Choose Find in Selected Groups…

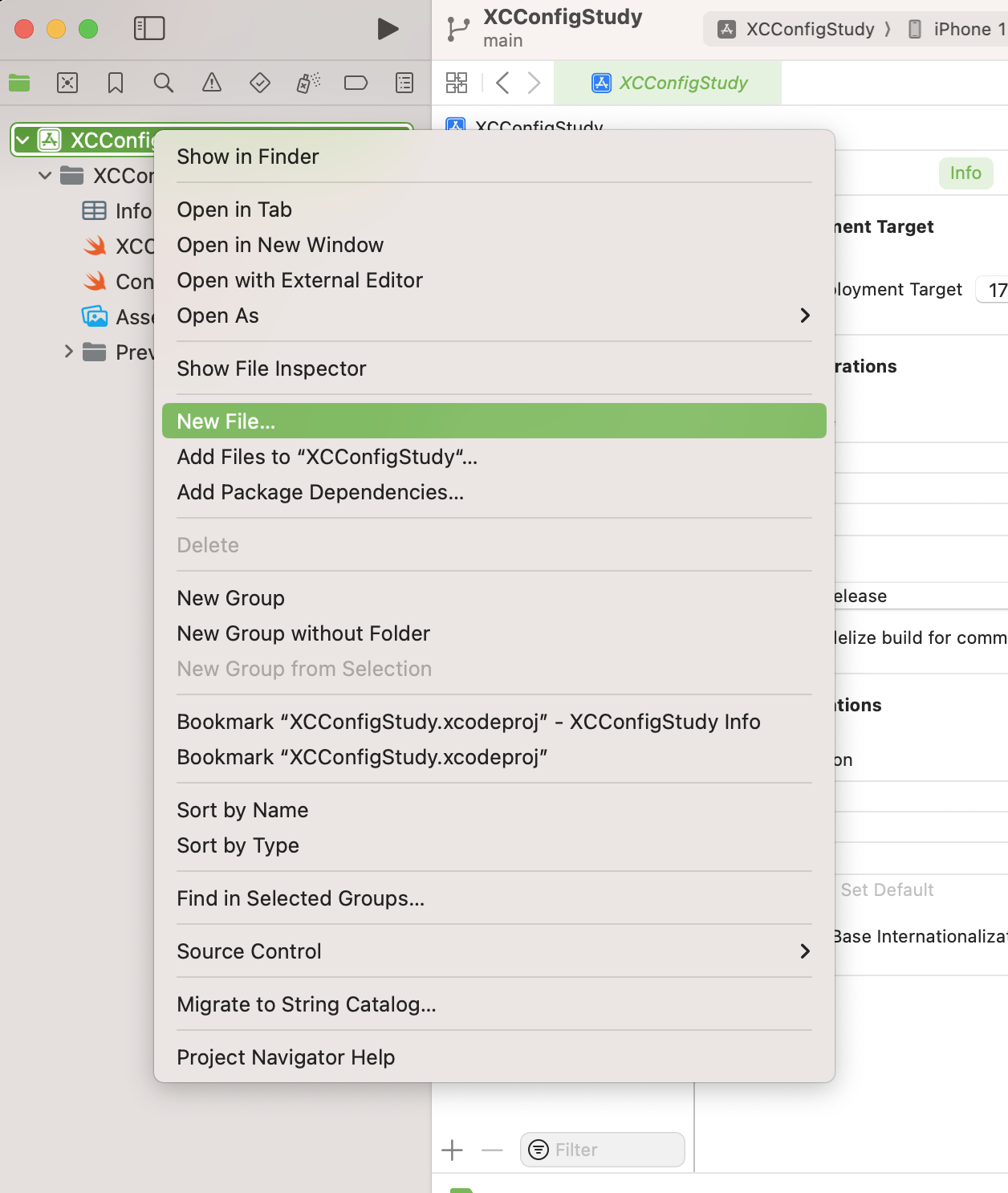pyautogui.click(x=494, y=898)
